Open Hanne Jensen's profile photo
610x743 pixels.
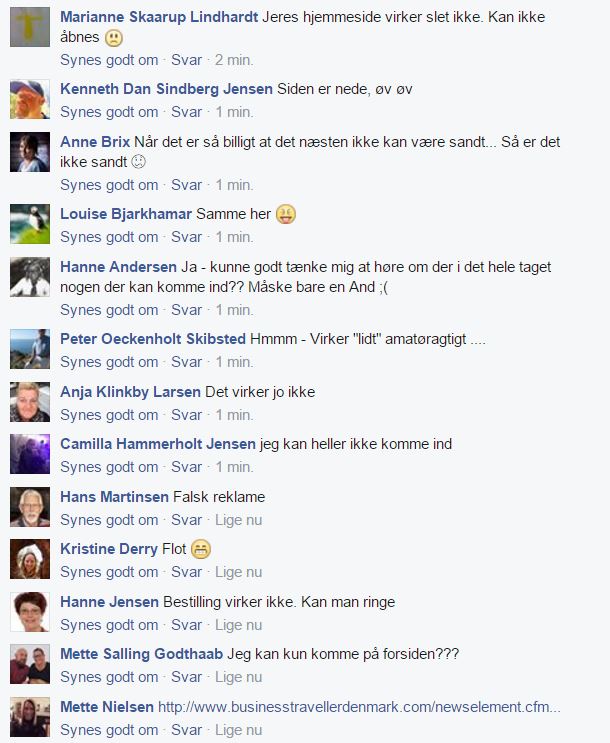[30, 612]
